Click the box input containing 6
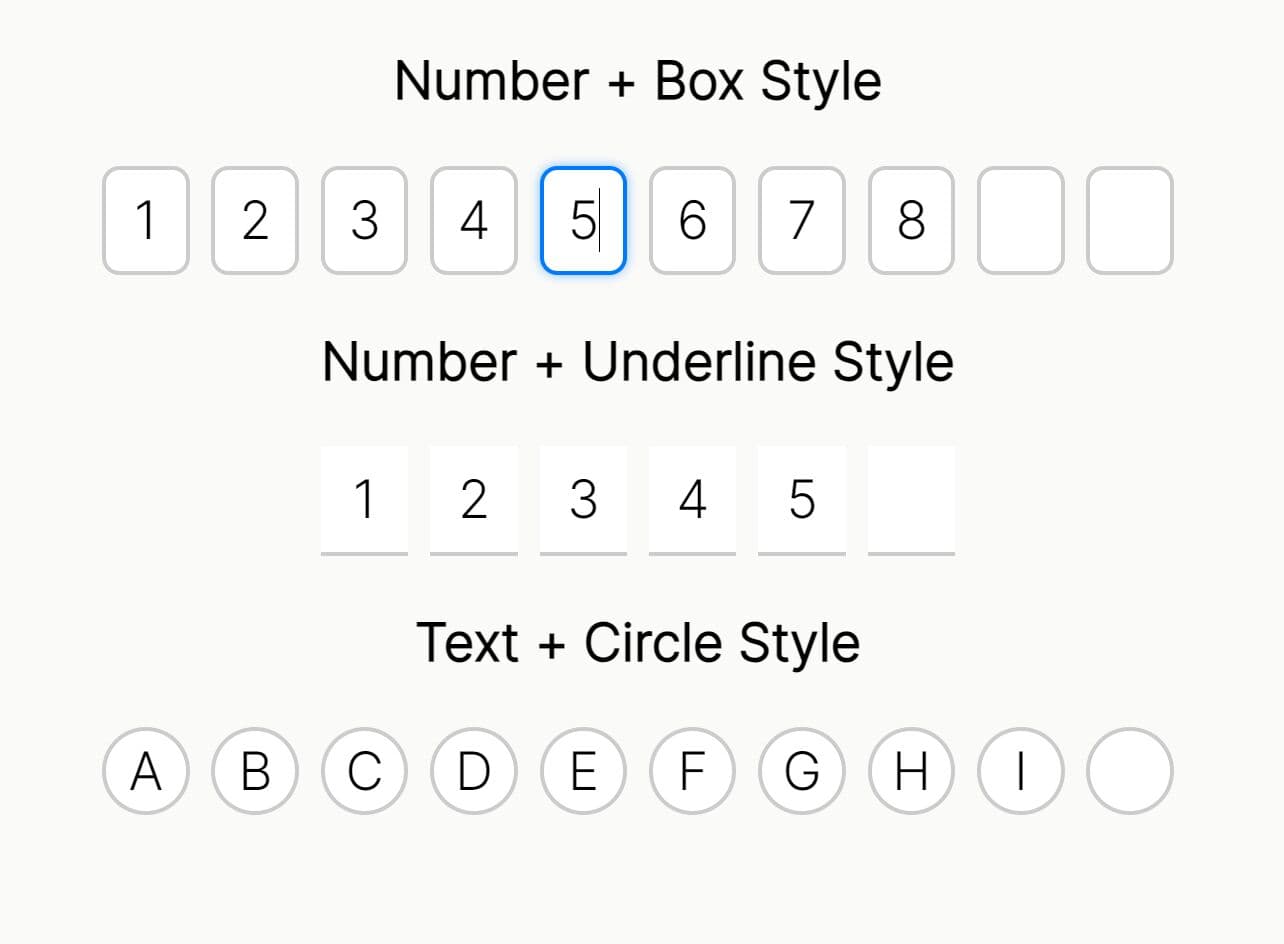 692,220
